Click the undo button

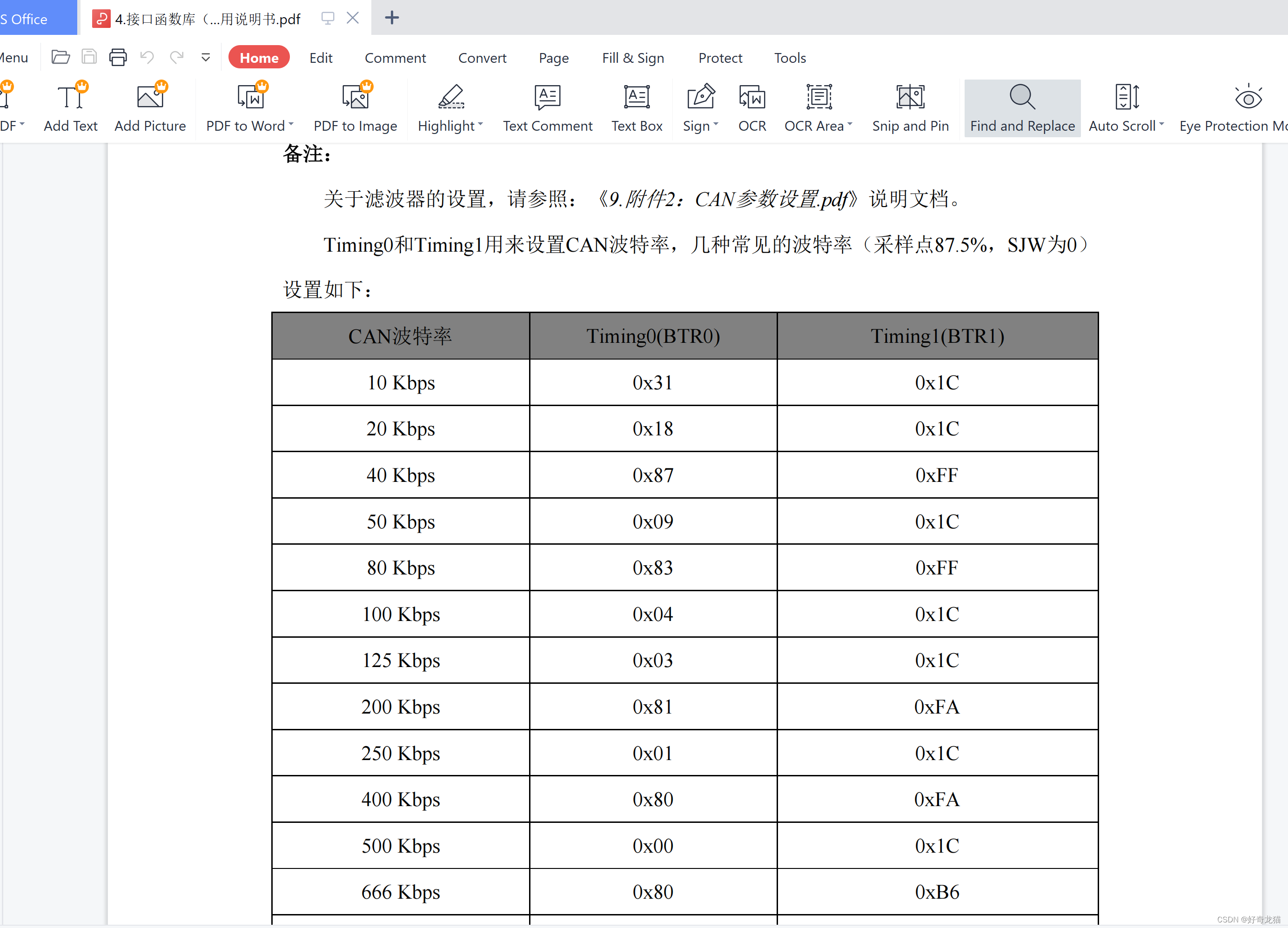(147, 57)
